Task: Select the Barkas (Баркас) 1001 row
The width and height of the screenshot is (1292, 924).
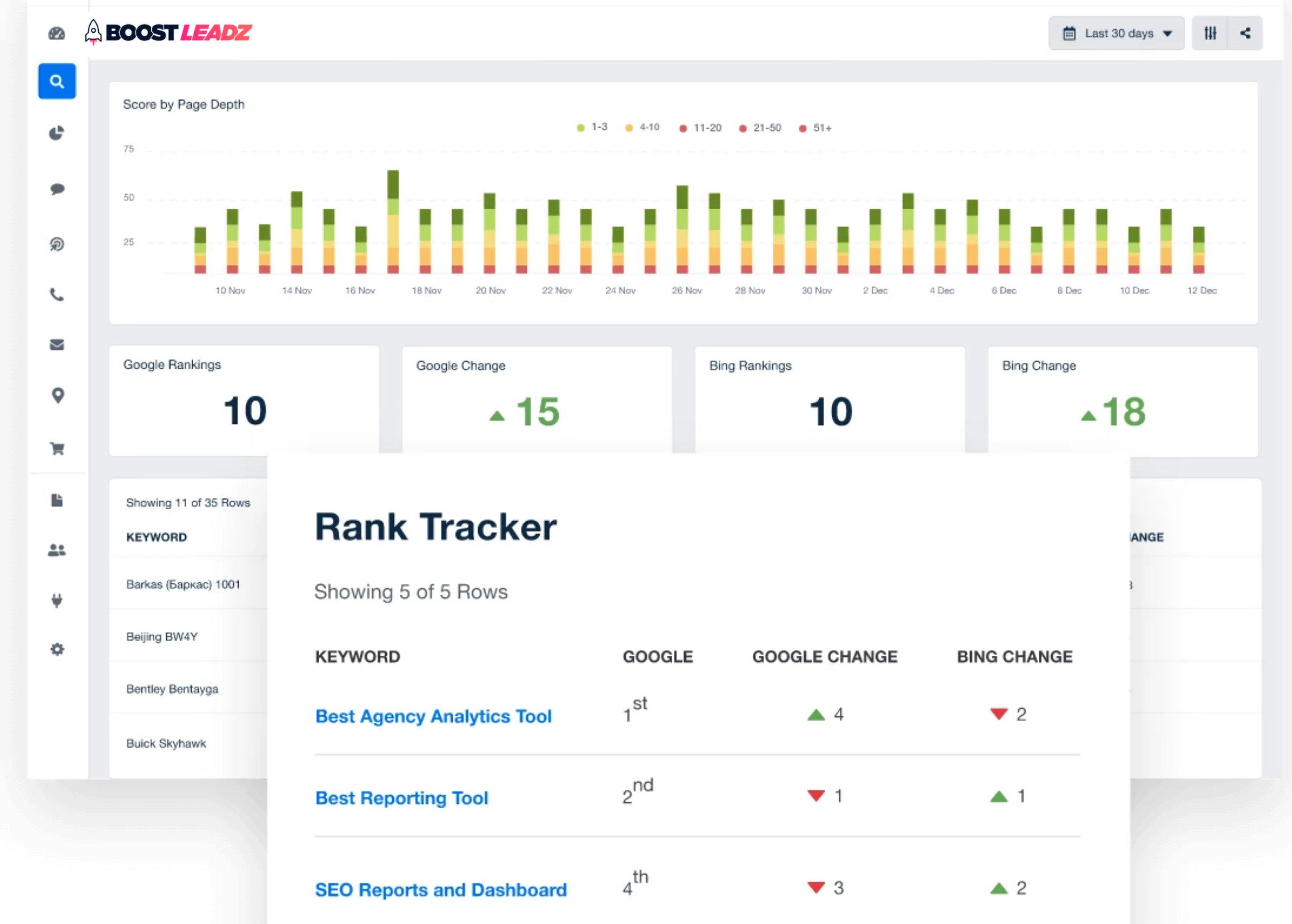Action: click(x=188, y=584)
